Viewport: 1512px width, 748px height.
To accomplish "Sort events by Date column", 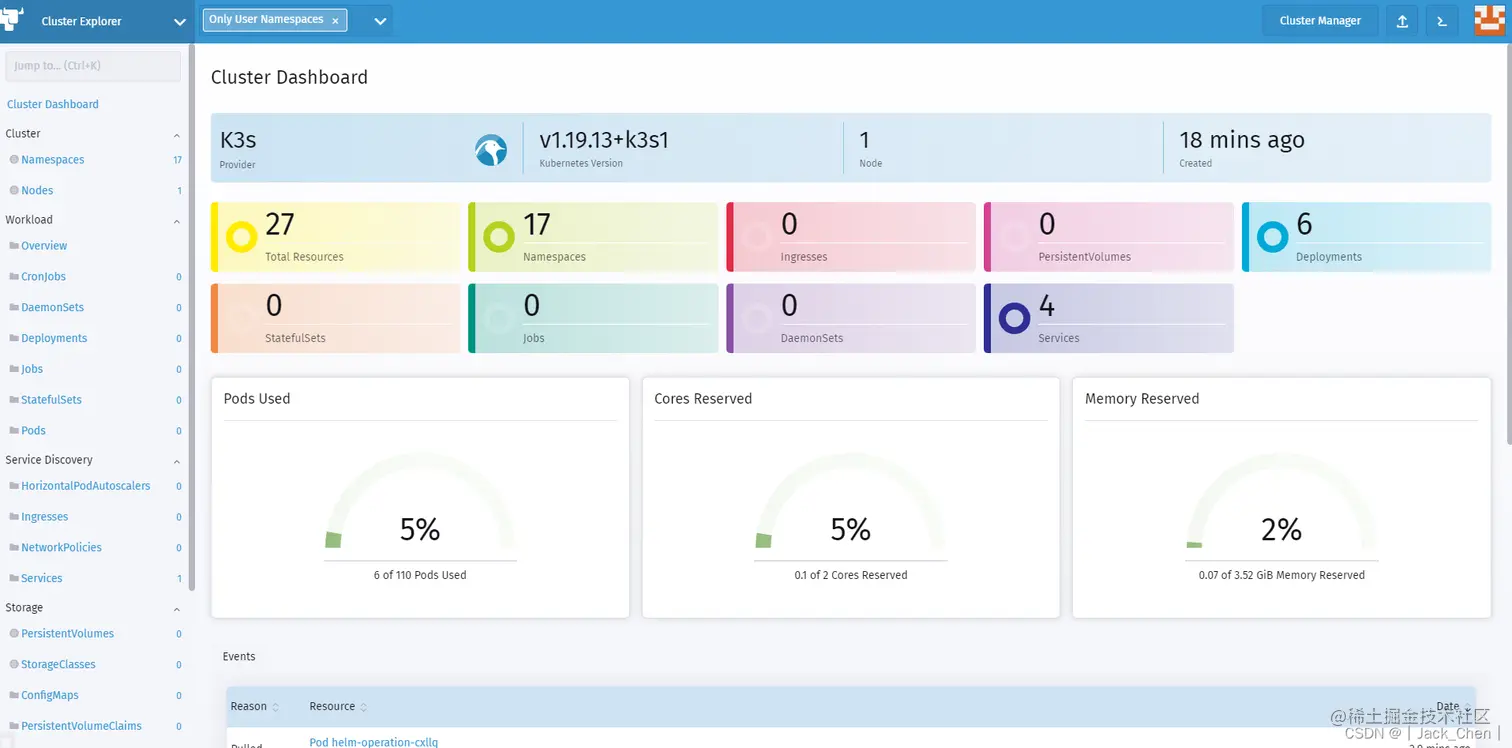I will [1454, 706].
